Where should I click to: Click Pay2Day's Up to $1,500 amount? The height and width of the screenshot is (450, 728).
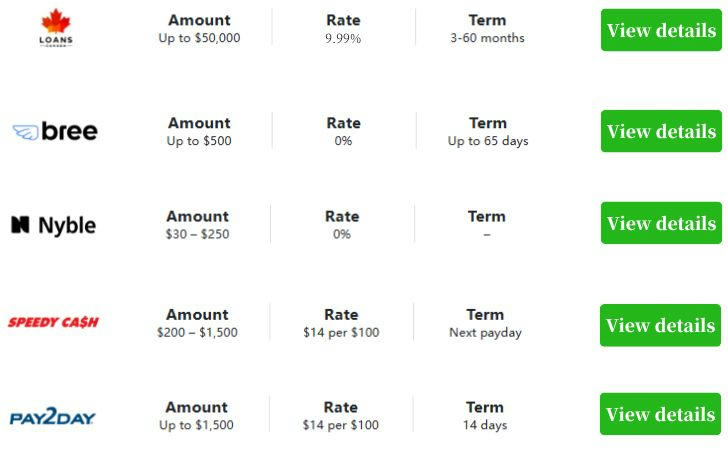click(x=196, y=425)
